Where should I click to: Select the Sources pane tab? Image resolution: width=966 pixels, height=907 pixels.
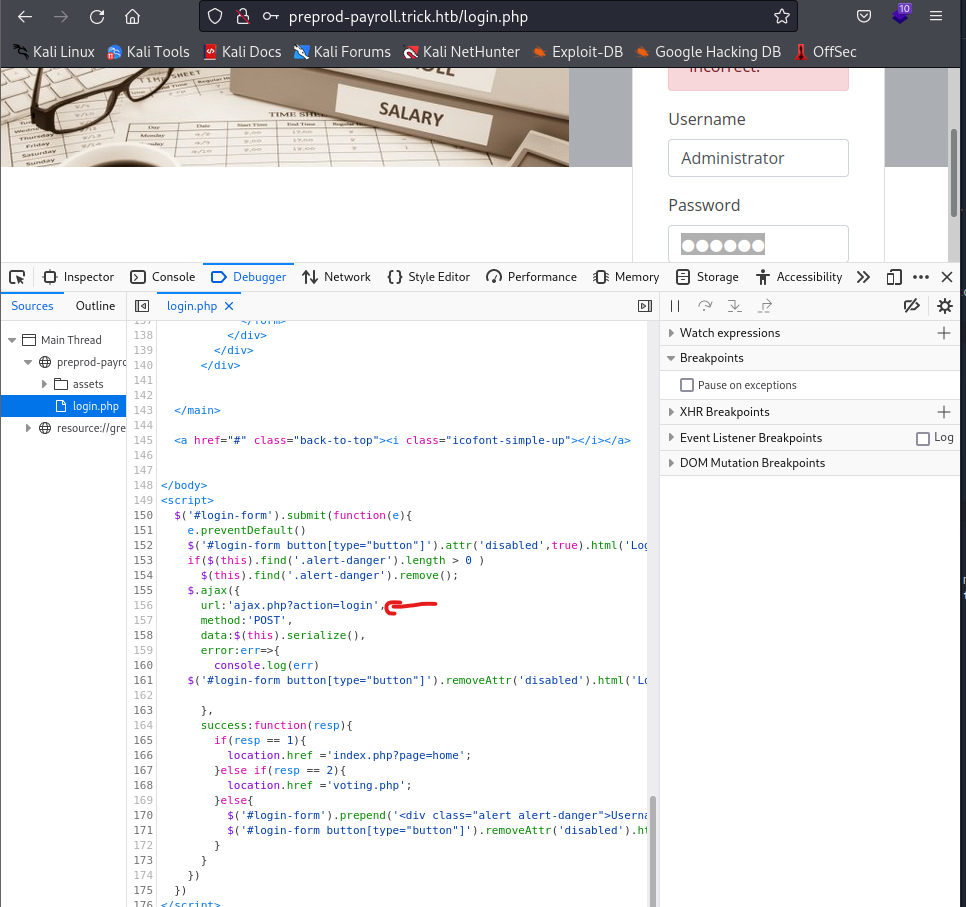point(32,306)
